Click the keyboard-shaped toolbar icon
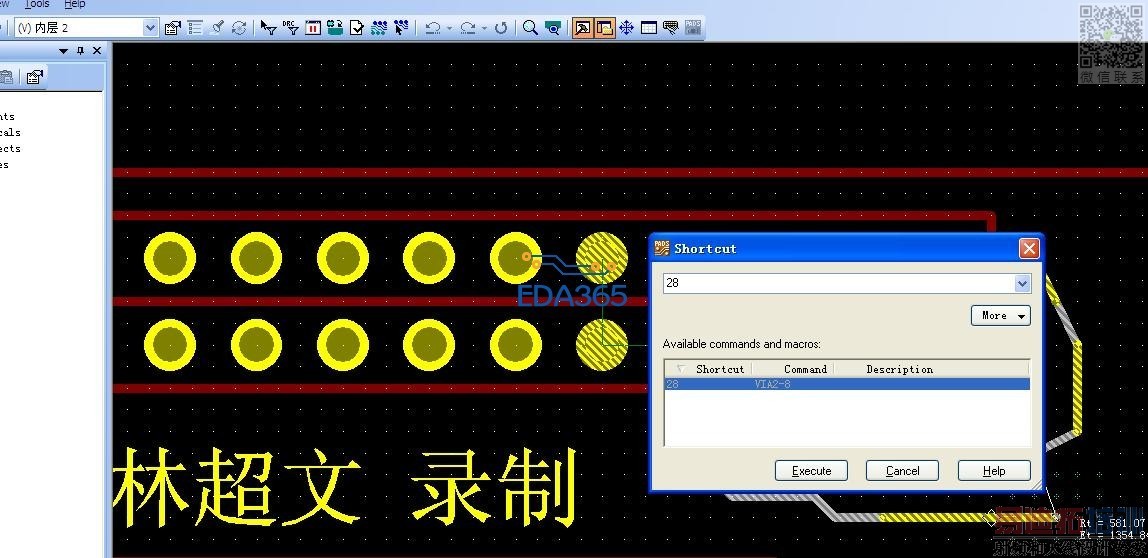 click(671, 28)
